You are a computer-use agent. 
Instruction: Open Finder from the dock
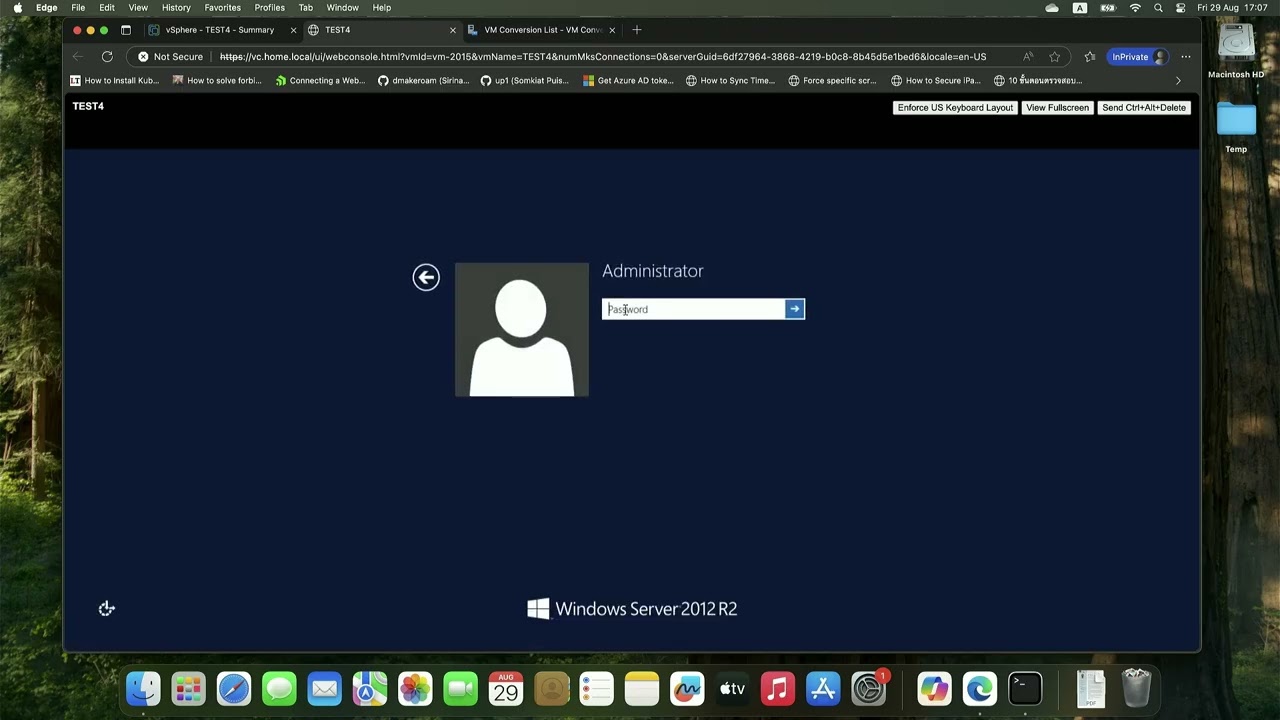click(143, 689)
